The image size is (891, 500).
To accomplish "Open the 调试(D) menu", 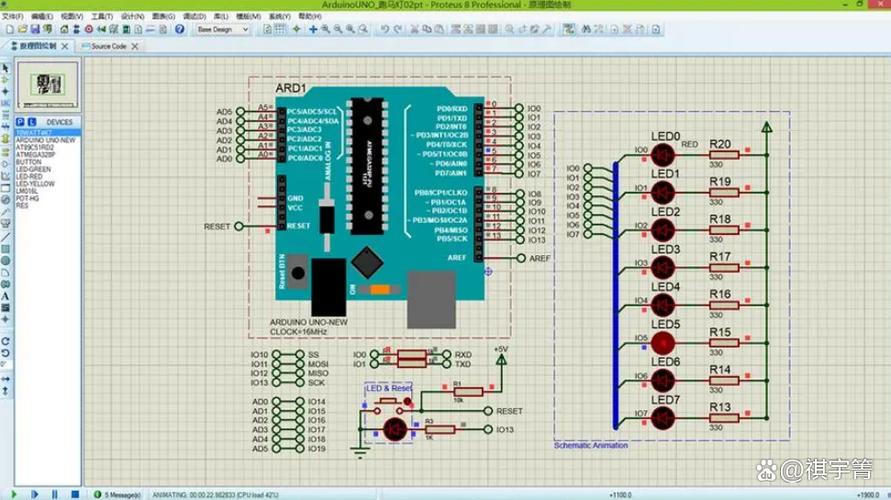I will 194,16.
